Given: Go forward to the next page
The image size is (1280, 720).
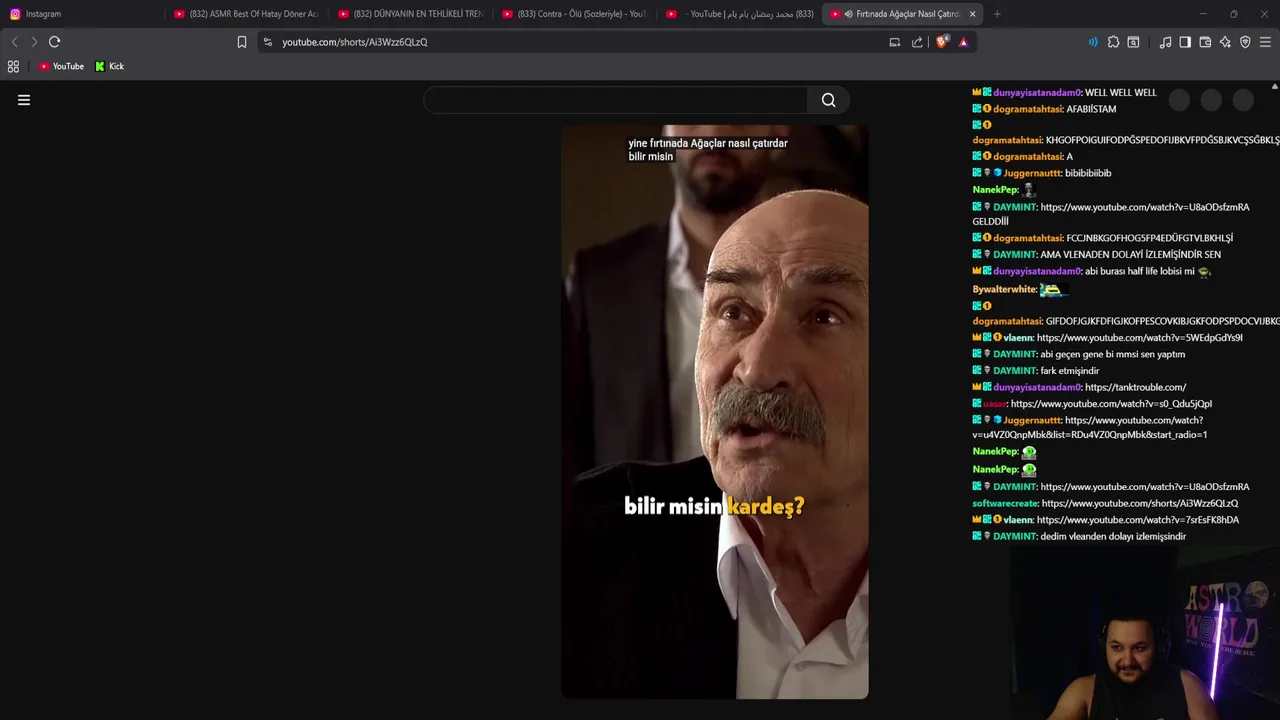Looking at the screenshot, I should tap(34, 42).
